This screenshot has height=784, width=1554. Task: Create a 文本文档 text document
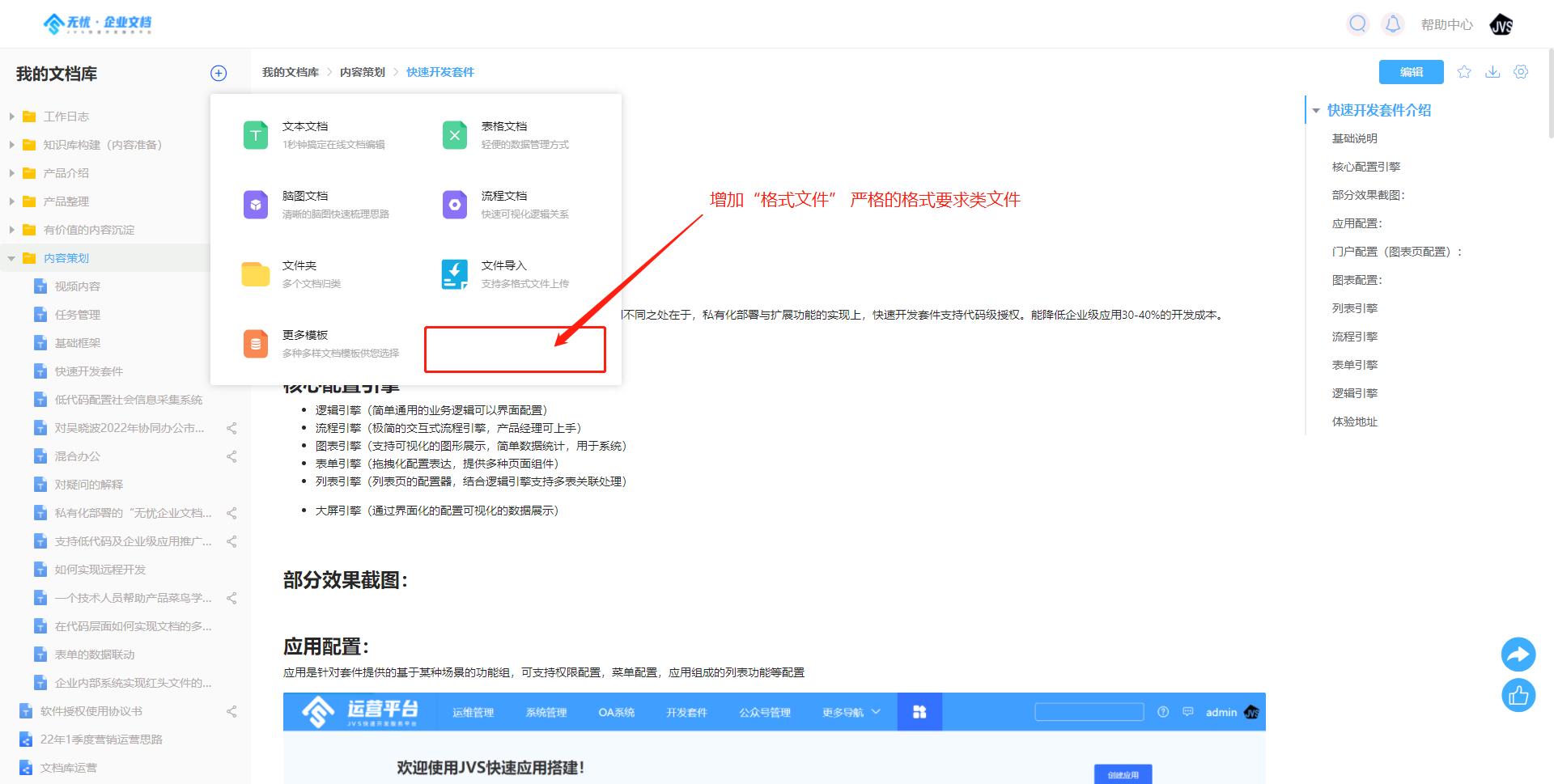click(x=314, y=134)
